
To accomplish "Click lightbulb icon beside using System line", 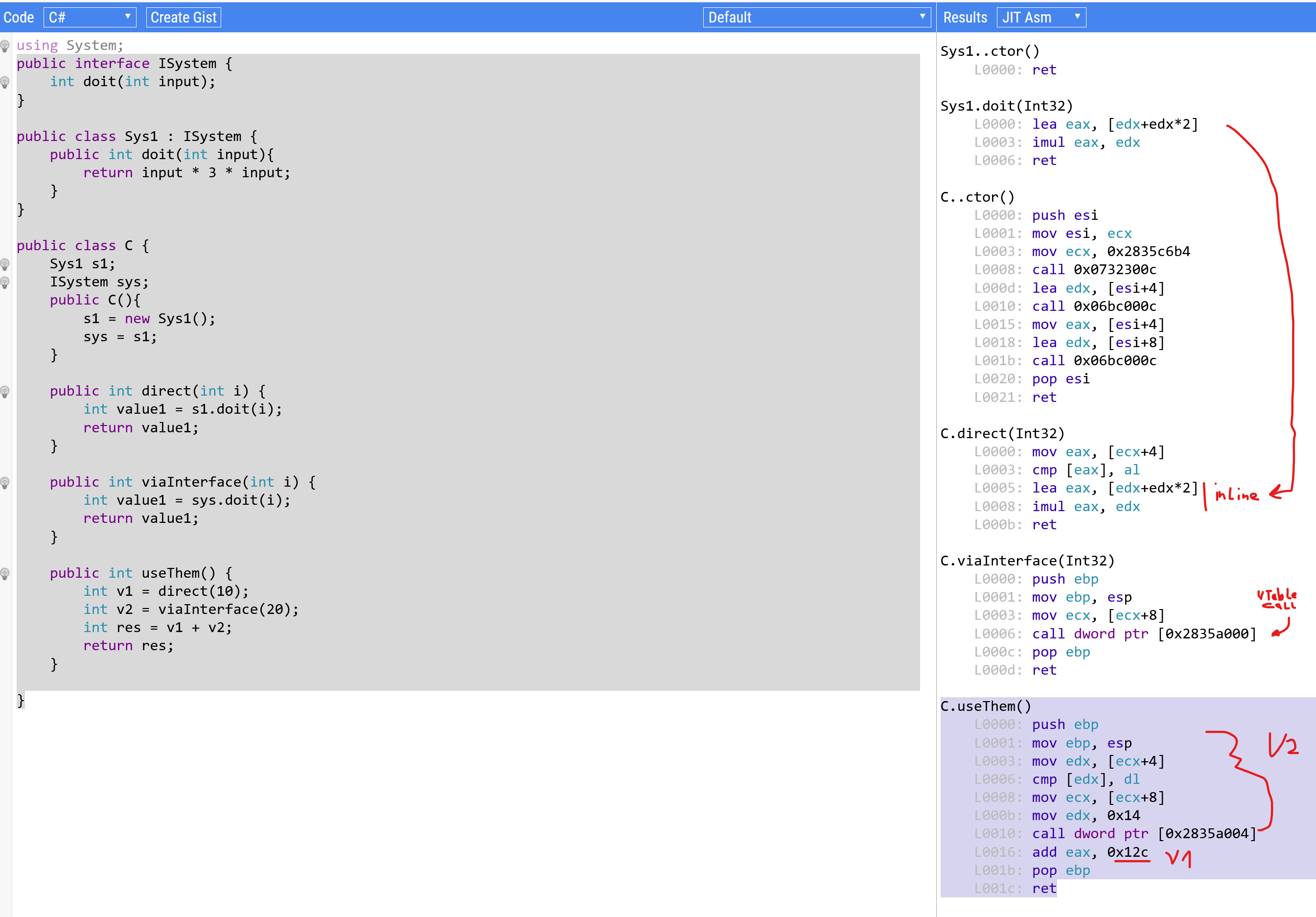I will (5, 46).
